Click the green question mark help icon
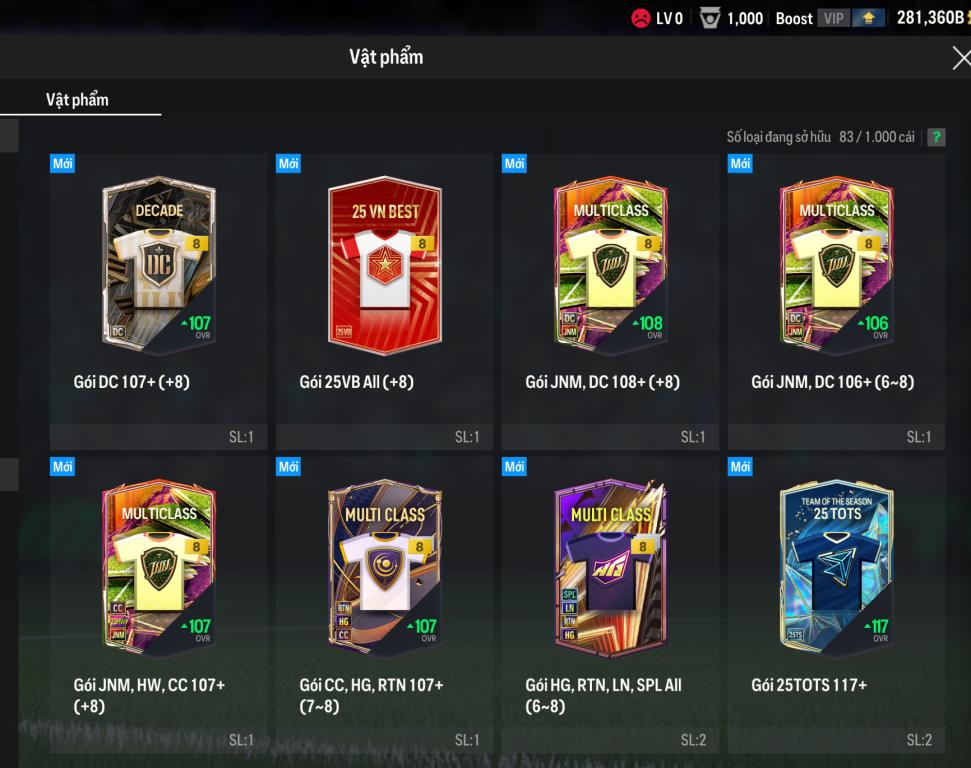The width and height of the screenshot is (971, 768). [936, 137]
